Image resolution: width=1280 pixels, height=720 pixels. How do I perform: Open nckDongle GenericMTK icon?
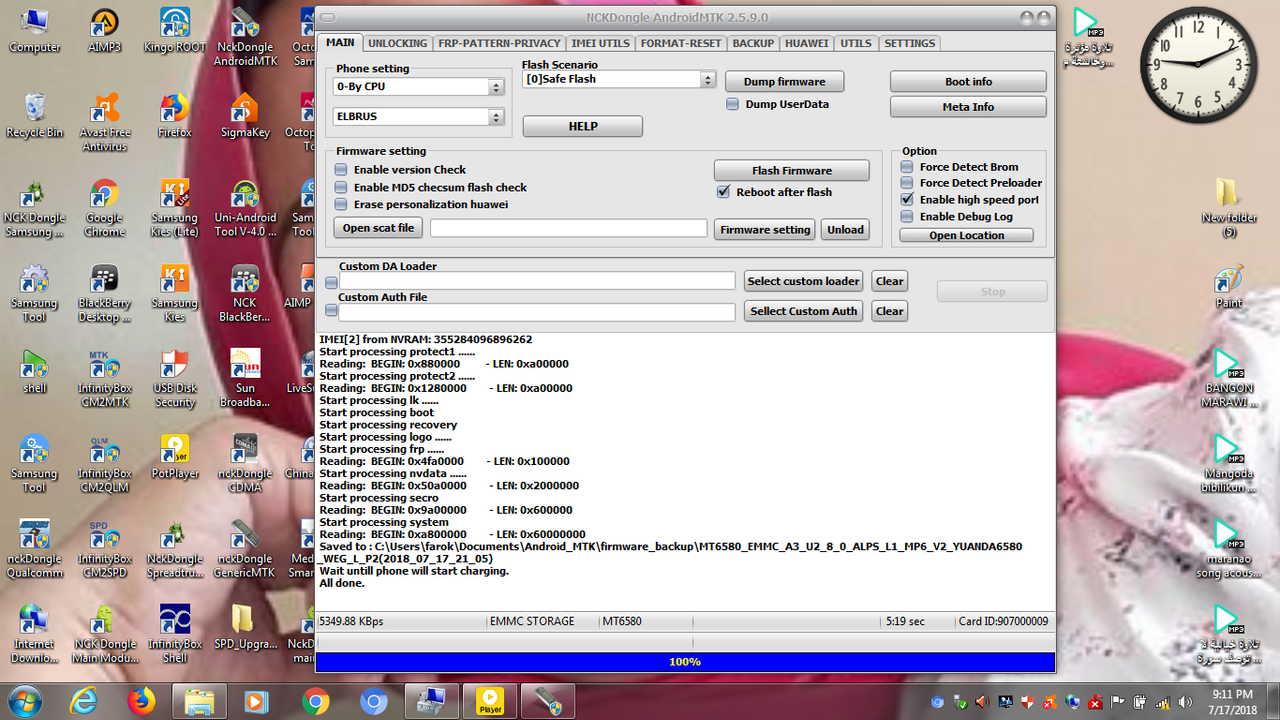pos(245,548)
